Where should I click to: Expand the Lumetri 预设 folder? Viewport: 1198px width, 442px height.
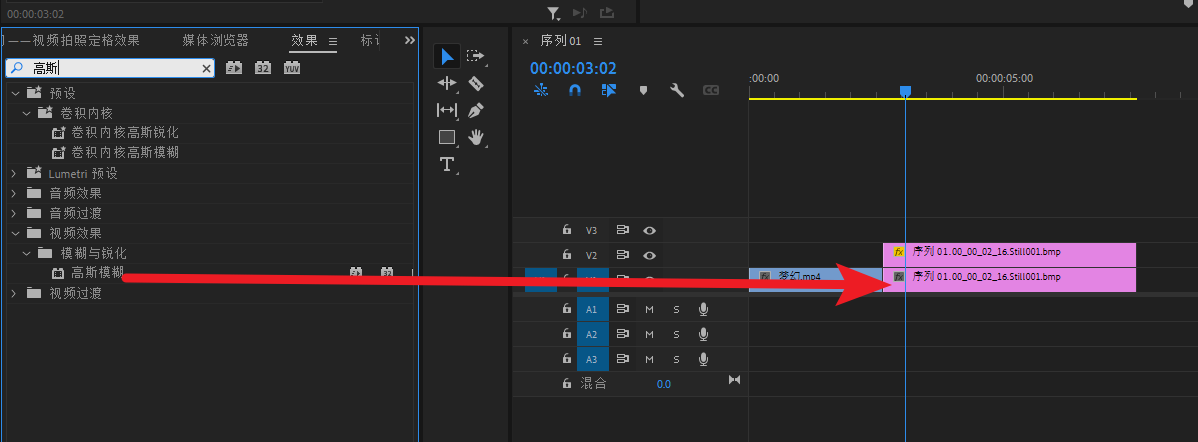coord(14,173)
